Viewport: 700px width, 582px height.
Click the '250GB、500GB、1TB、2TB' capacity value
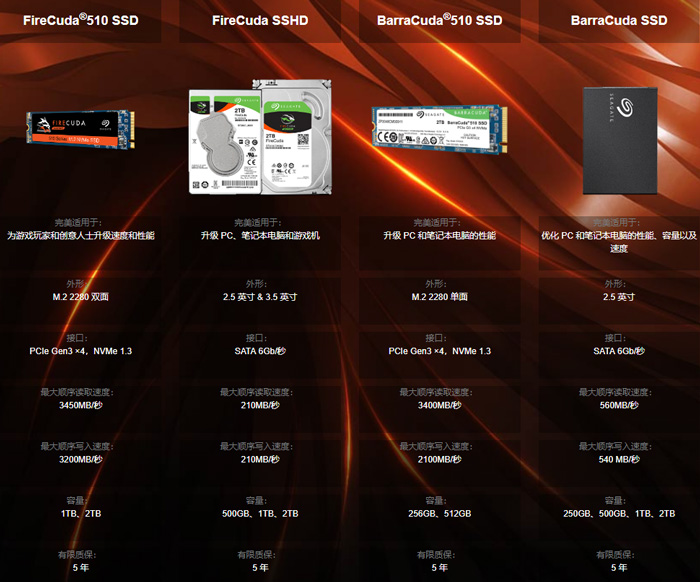[x=619, y=514]
